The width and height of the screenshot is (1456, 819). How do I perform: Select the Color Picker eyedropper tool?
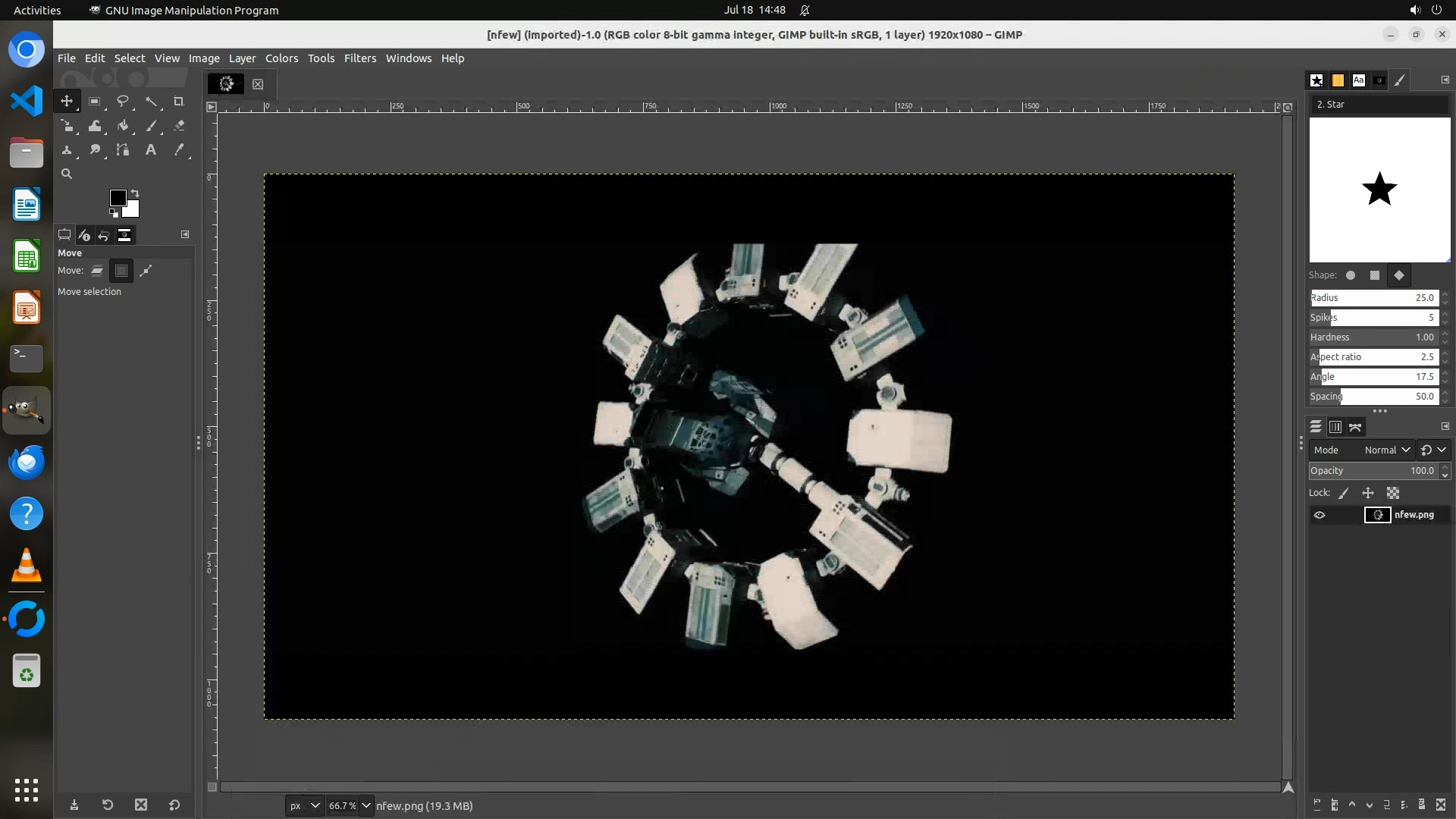point(179,150)
